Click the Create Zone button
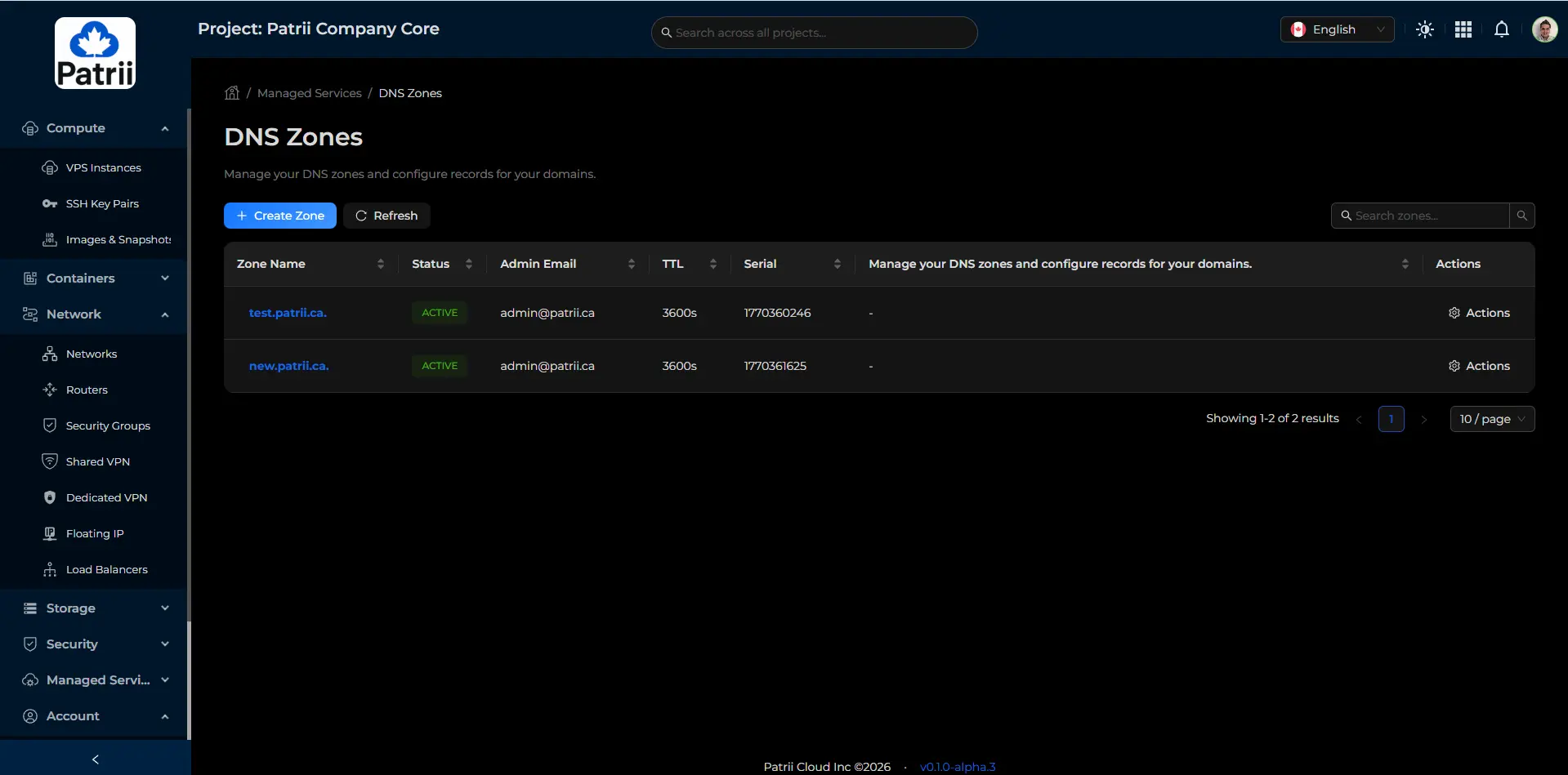Screen dimensions: 1568x775 [x=280, y=216]
